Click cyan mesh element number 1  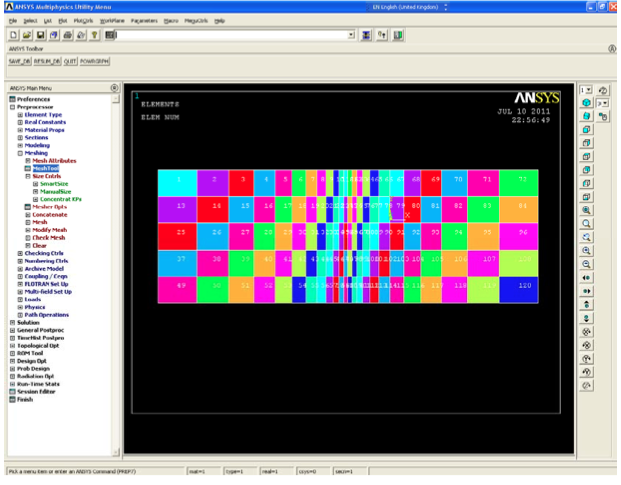(x=178, y=183)
